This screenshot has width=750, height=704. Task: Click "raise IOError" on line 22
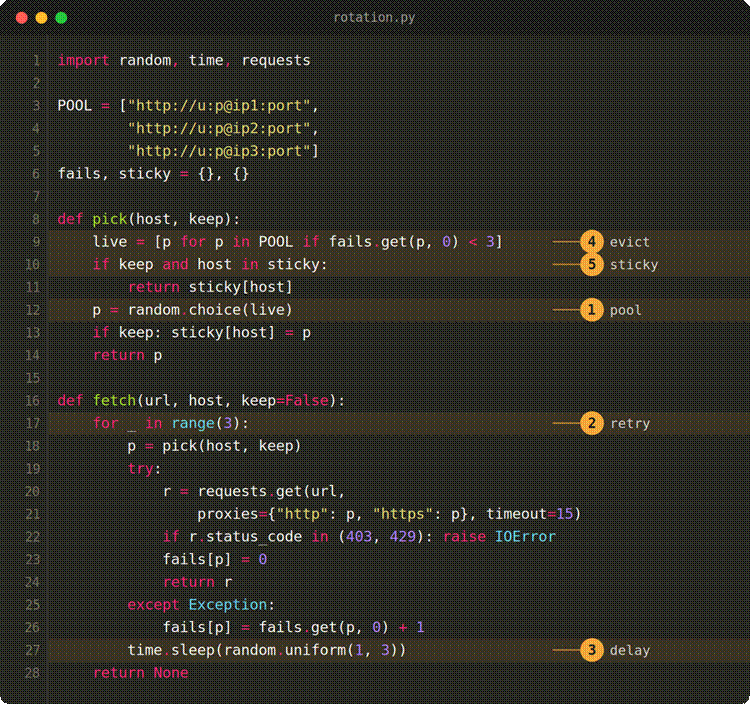coord(499,537)
